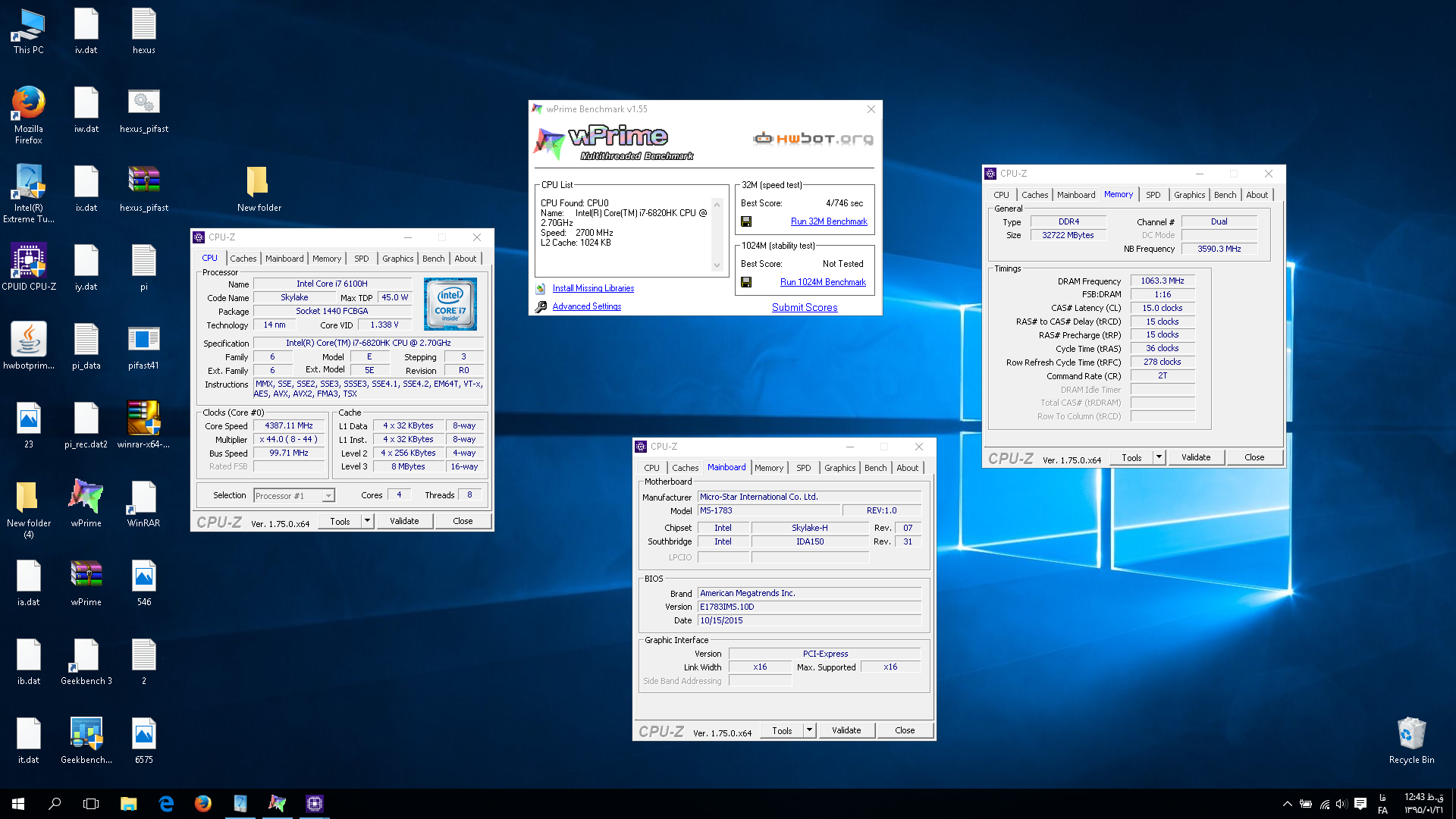Screen dimensions: 1456x819
Task: Open Graphics tab in CPU-Z Memory window
Action: click(1189, 195)
